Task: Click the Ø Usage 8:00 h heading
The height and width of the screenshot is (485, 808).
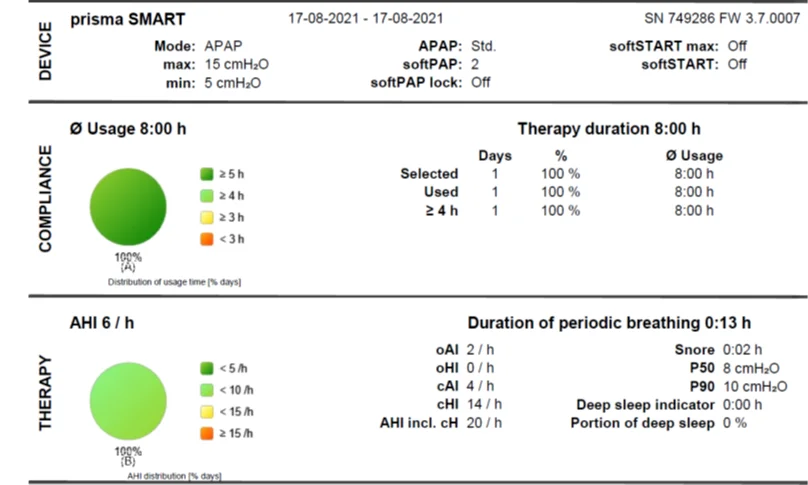Action: pos(128,129)
